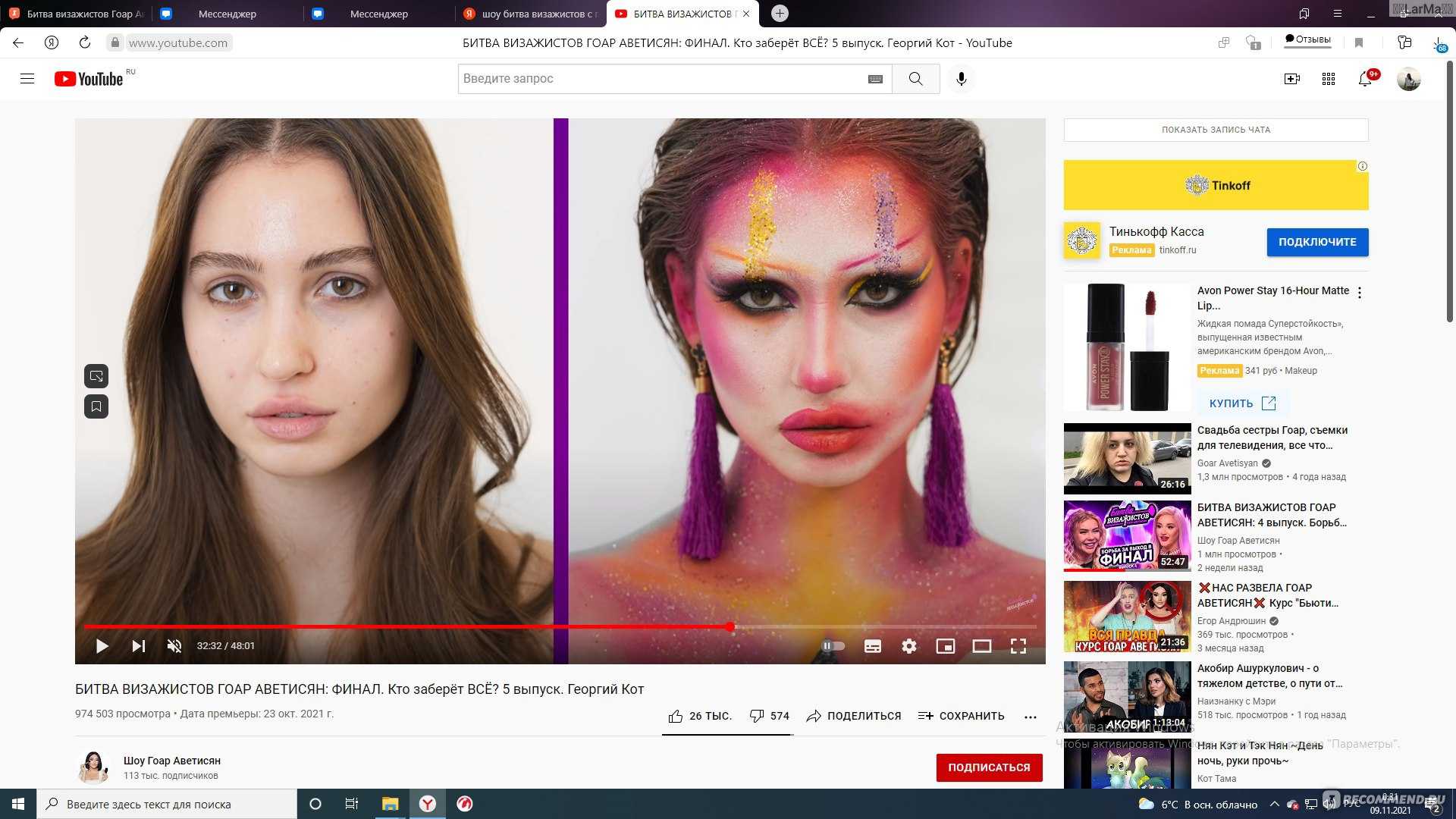
Task: Open ad info icon on Tinkoff banner
Action: 1362,166
